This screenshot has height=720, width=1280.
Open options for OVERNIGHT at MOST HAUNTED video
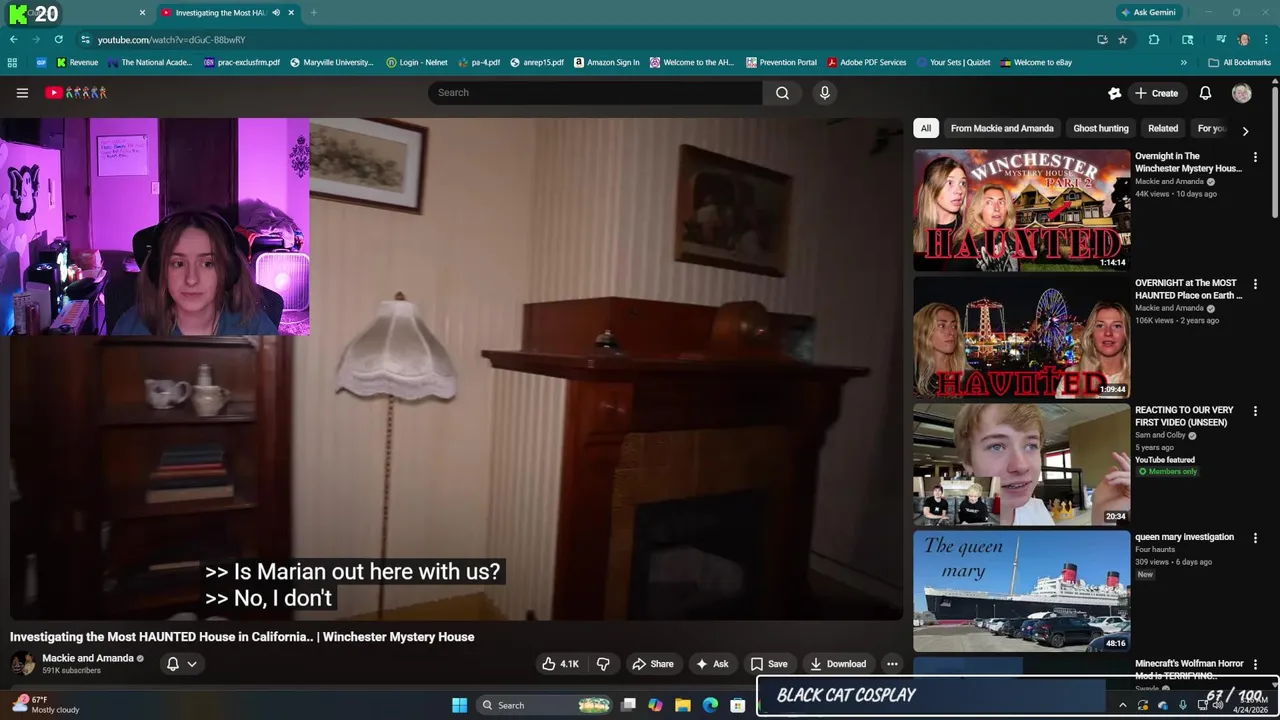tap(1255, 284)
